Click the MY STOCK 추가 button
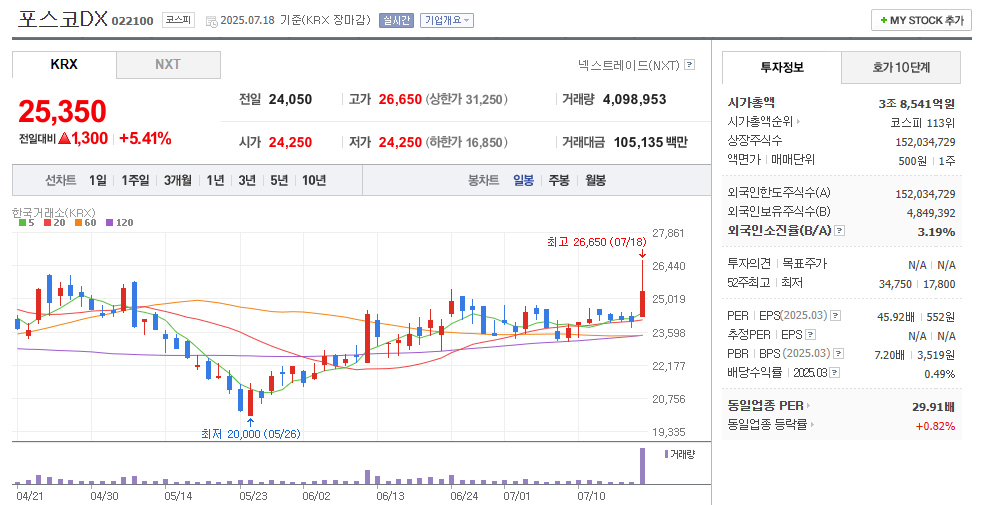983x505 pixels. click(922, 20)
